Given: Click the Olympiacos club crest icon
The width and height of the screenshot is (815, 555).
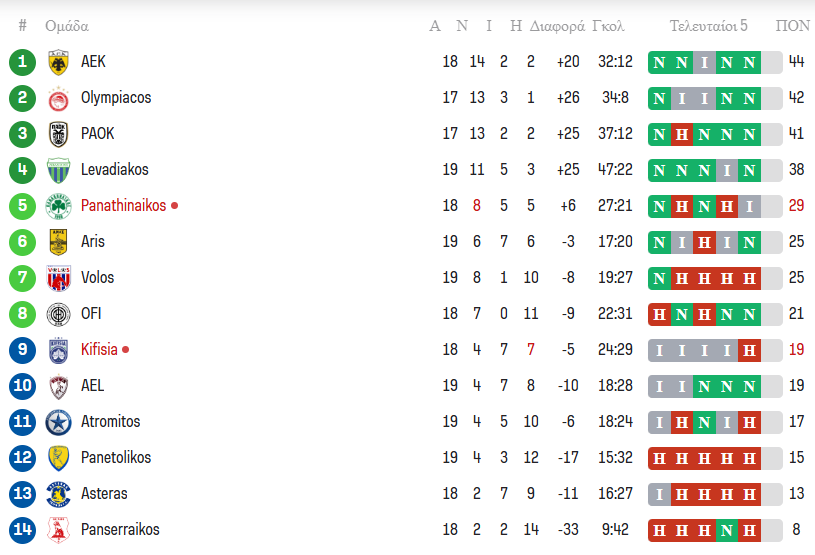Looking at the screenshot, I should (x=58, y=98).
